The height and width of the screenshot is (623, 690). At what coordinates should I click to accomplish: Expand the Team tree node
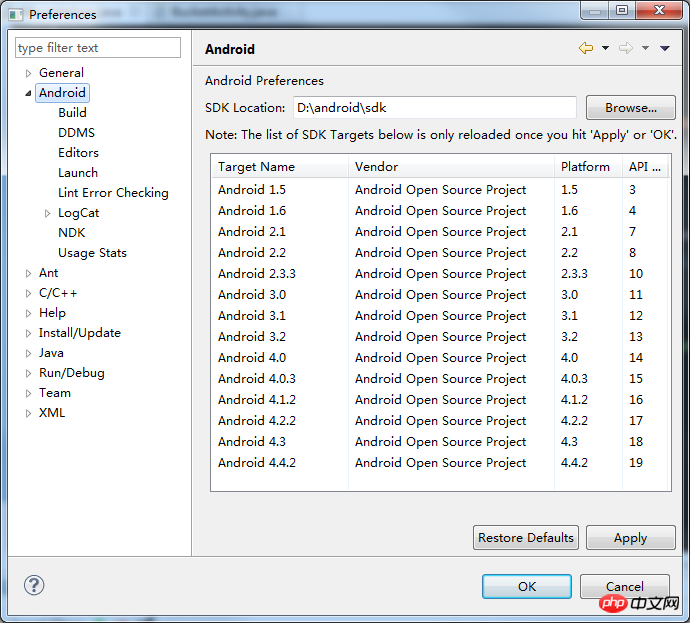28,393
